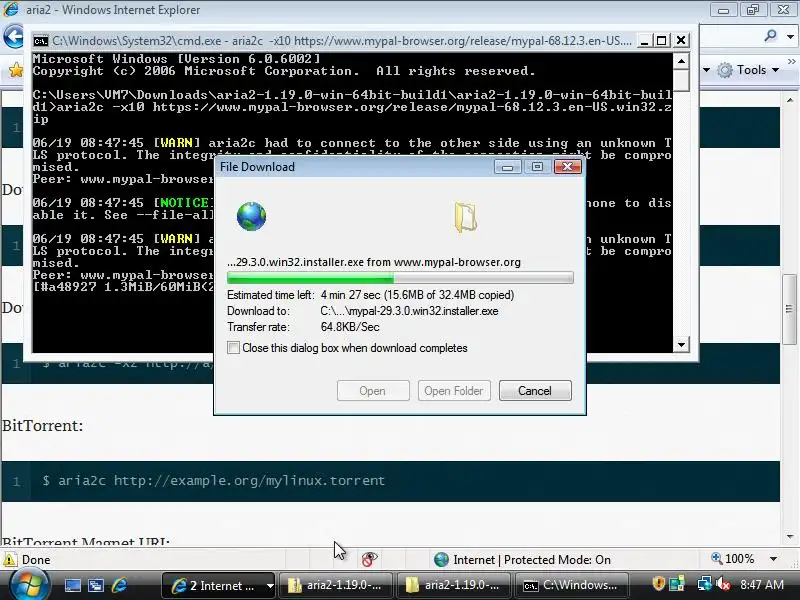Expand the Tools dropdown arrow
800x600 pixels.
[x=776, y=70]
